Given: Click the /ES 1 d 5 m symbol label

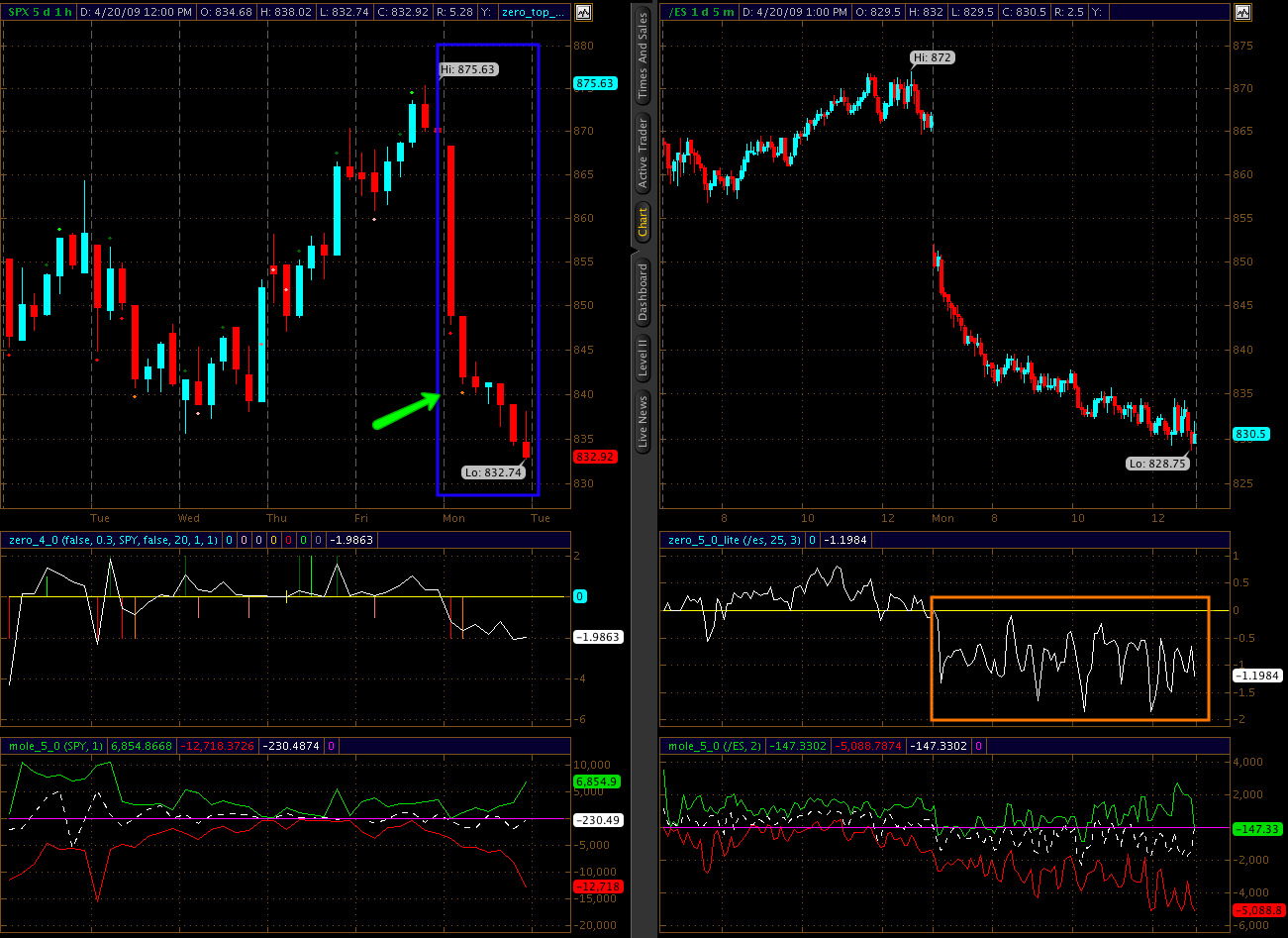Looking at the screenshot, I should tap(699, 12).
